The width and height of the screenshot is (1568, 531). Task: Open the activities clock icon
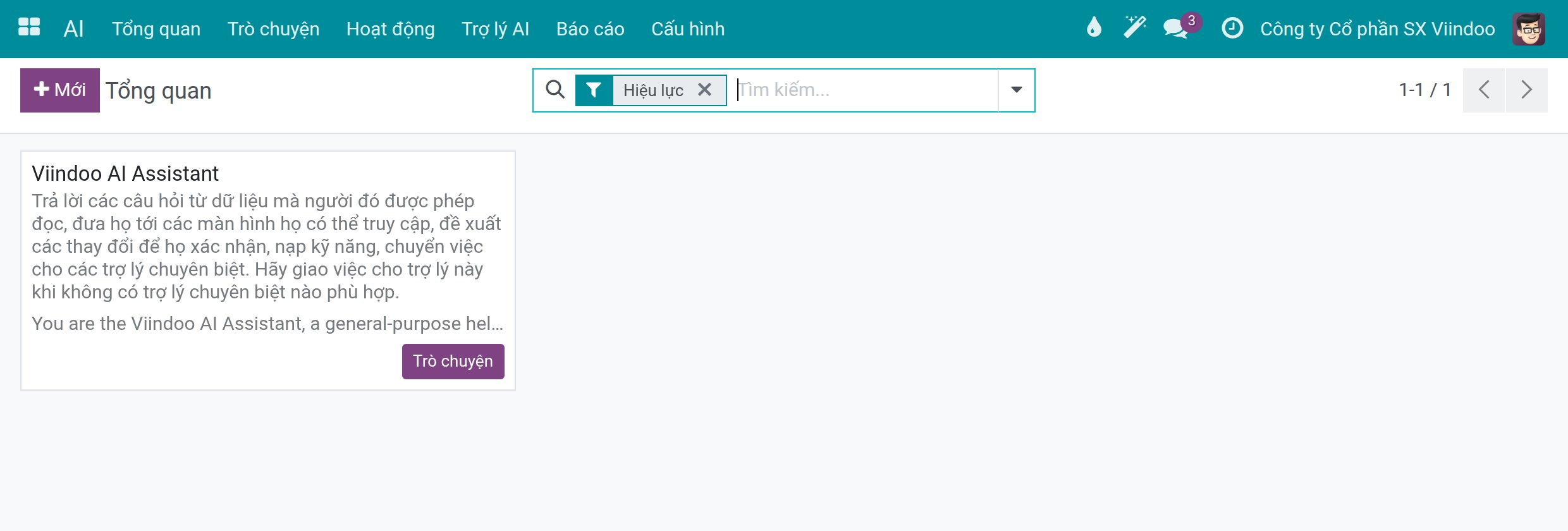(1232, 28)
